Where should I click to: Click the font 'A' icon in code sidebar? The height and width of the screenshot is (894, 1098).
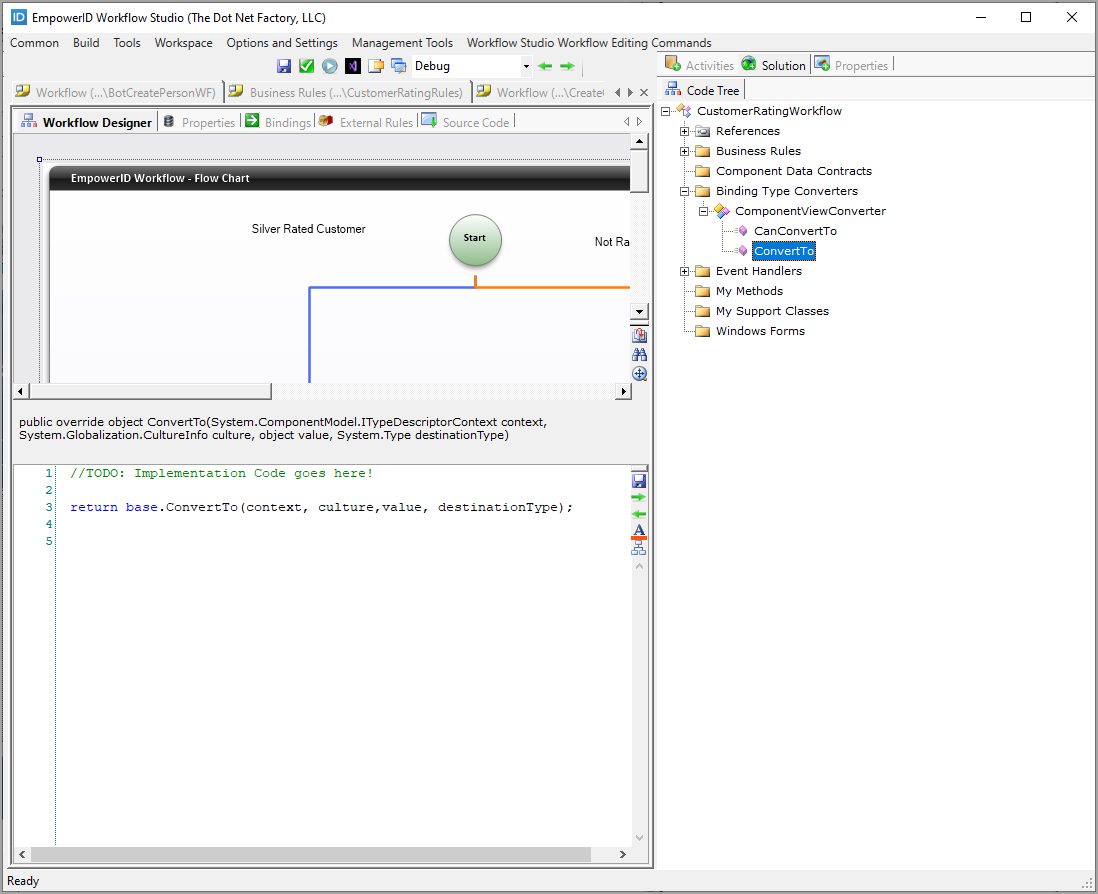(639, 531)
